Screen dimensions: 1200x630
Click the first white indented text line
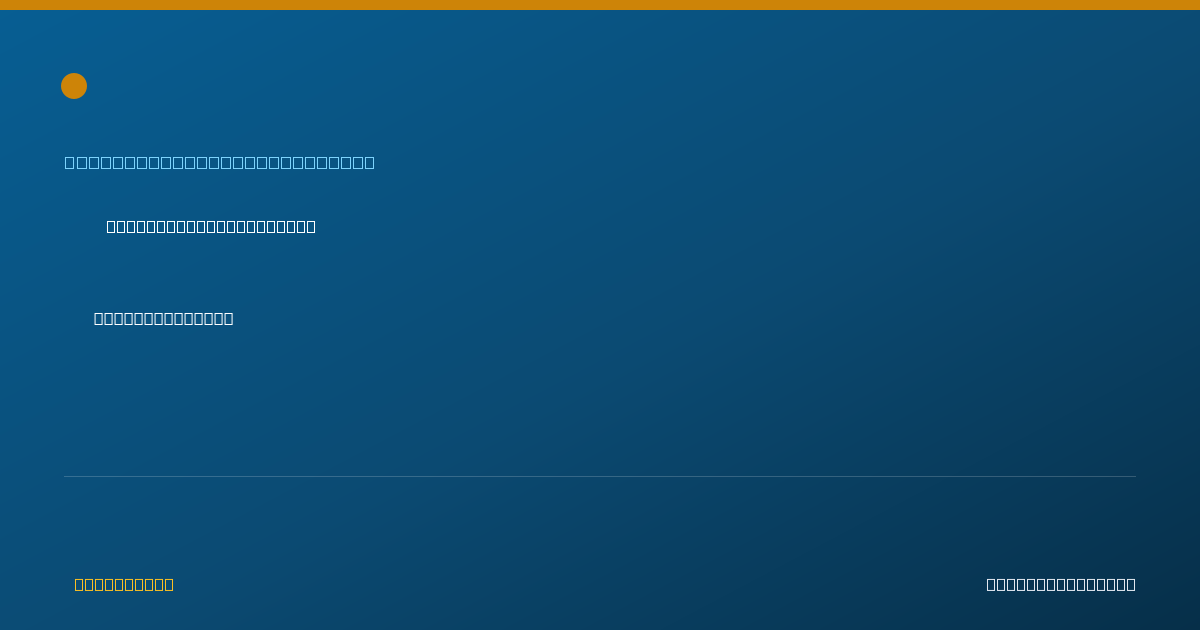tap(211, 226)
